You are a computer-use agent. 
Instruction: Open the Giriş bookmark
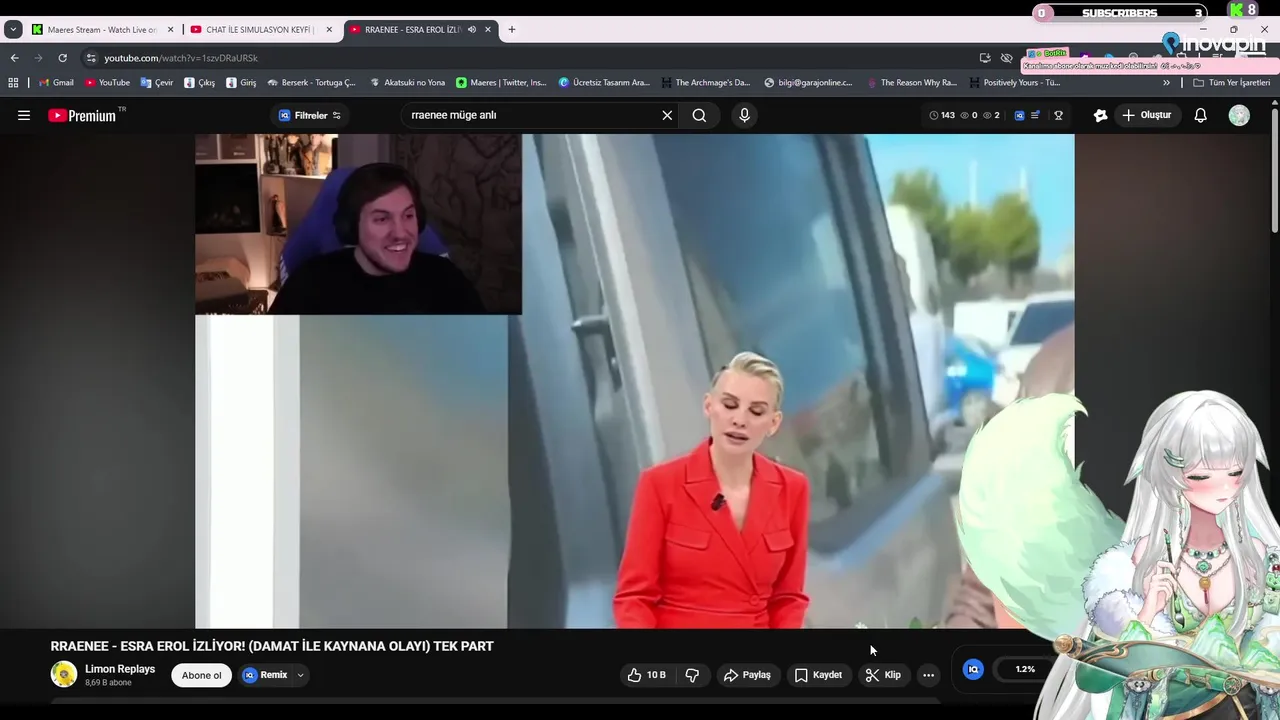(x=242, y=83)
